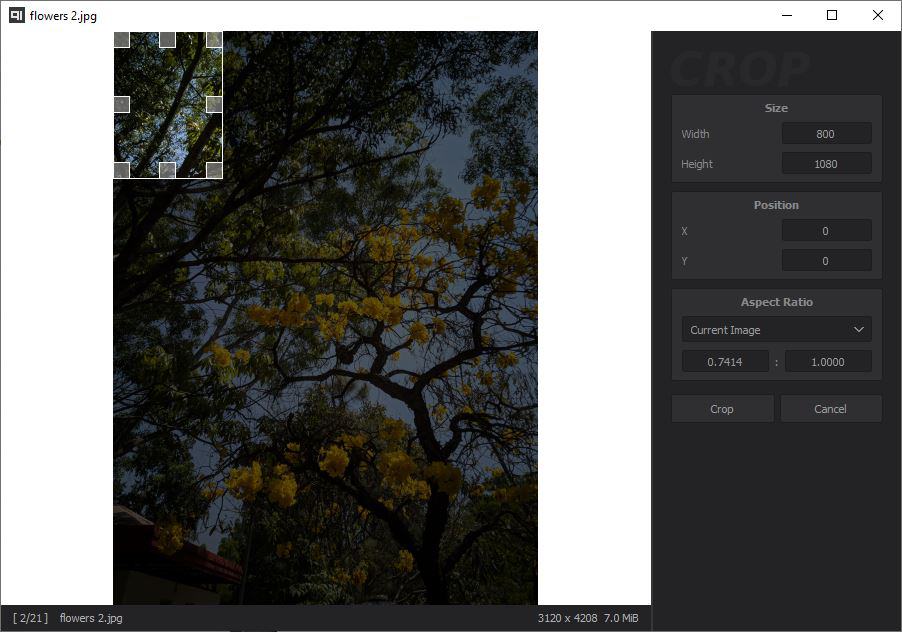The width and height of the screenshot is (902, 632).
Task: Click the aspect ratio 0.7414 value field
Action: pyautogui.click(x=725, y=362)
